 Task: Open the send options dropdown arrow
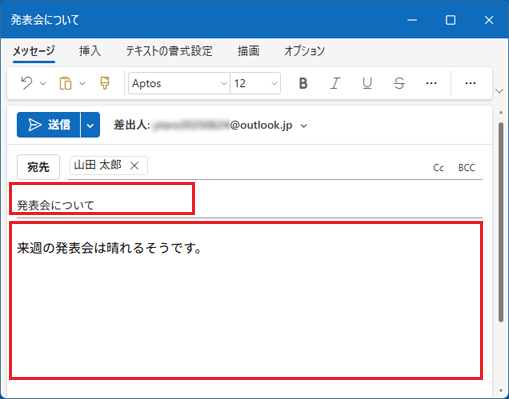click(90, 125)
